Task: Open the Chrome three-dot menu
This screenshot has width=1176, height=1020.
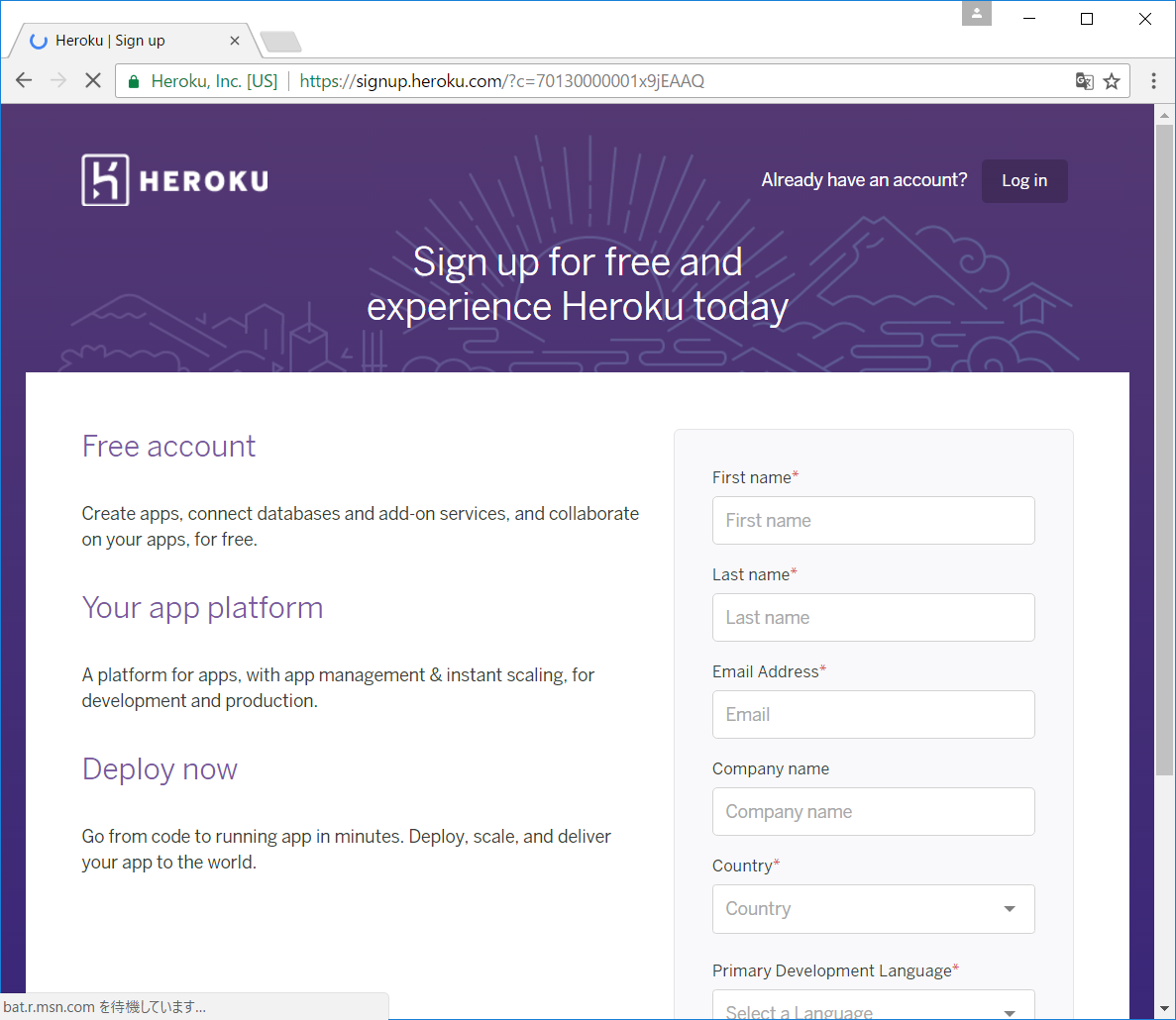Action: [x=1153, y=81]
